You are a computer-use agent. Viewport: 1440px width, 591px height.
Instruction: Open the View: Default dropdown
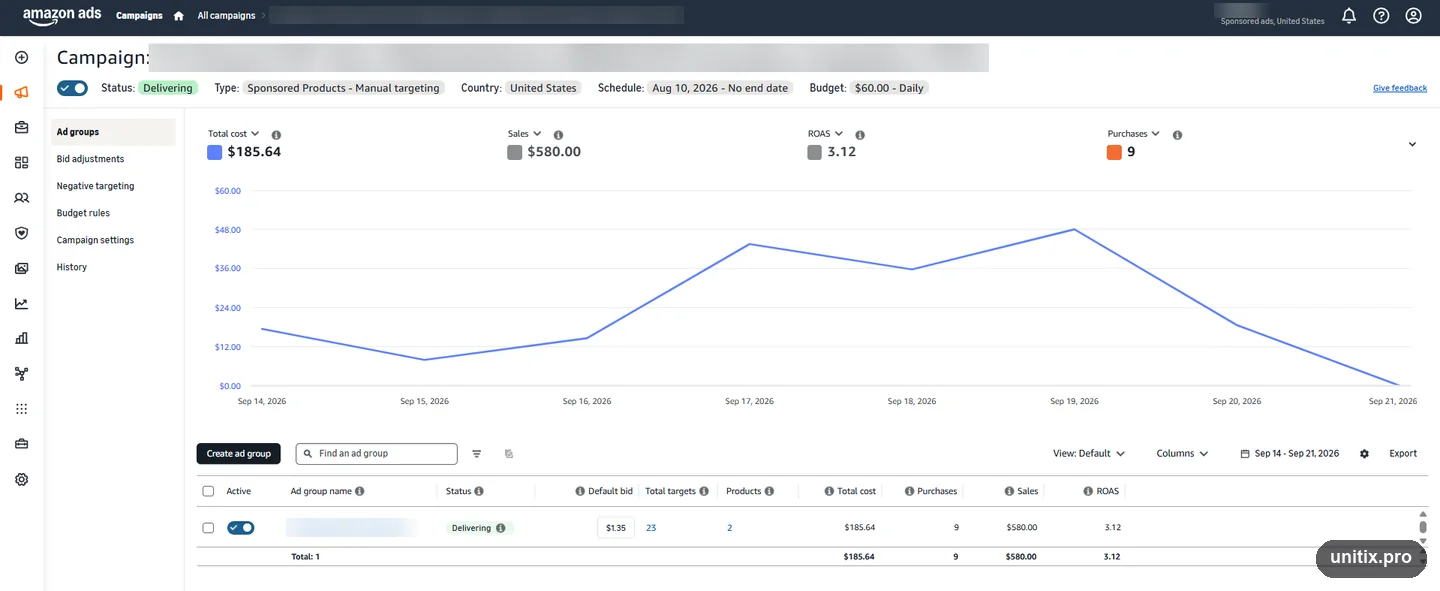coord(1089,454)
